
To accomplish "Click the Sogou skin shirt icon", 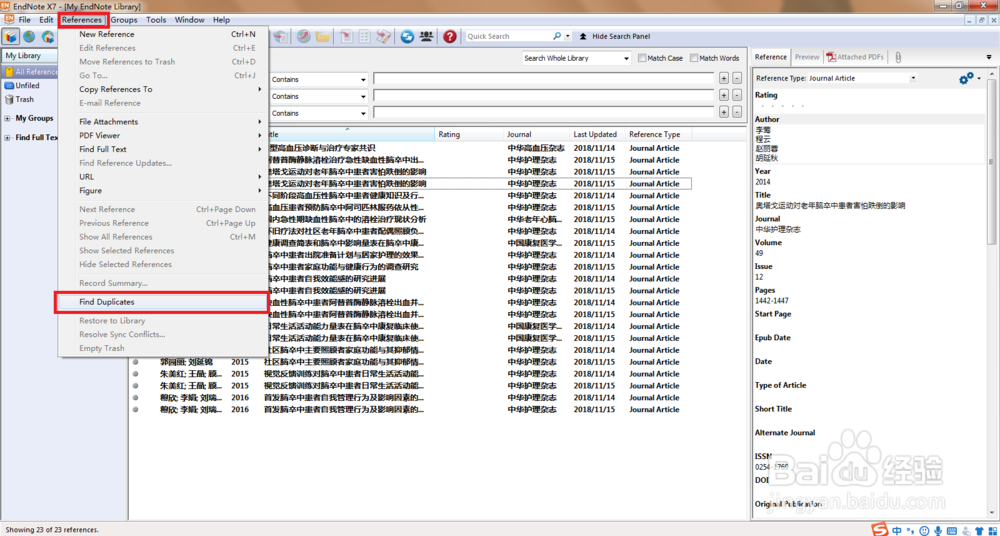I will click(x=979, y=531).
